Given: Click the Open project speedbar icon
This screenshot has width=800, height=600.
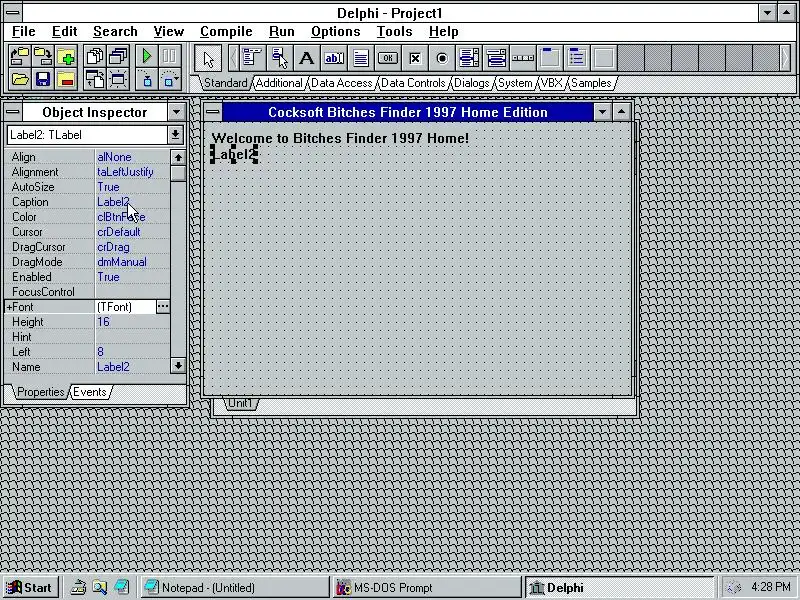Looking at the screenshot, I should pos(19,57).
